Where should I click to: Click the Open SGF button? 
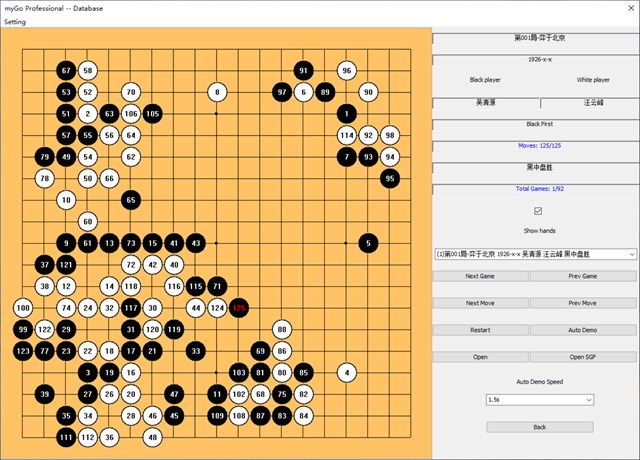click(x=582, y=357)
